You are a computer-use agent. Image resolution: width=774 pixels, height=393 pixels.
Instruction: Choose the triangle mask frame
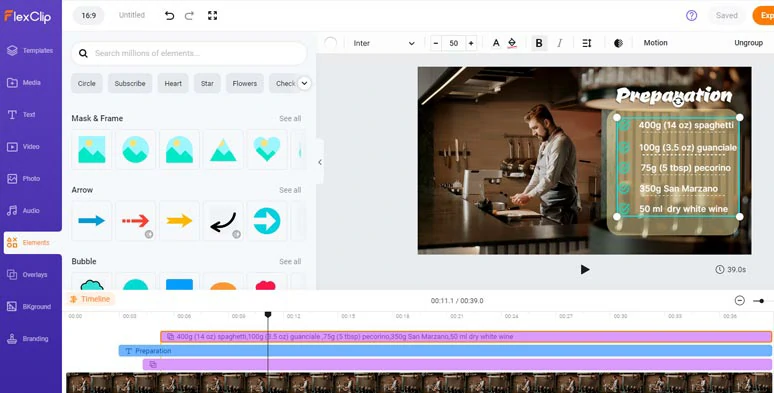point(223,150)
